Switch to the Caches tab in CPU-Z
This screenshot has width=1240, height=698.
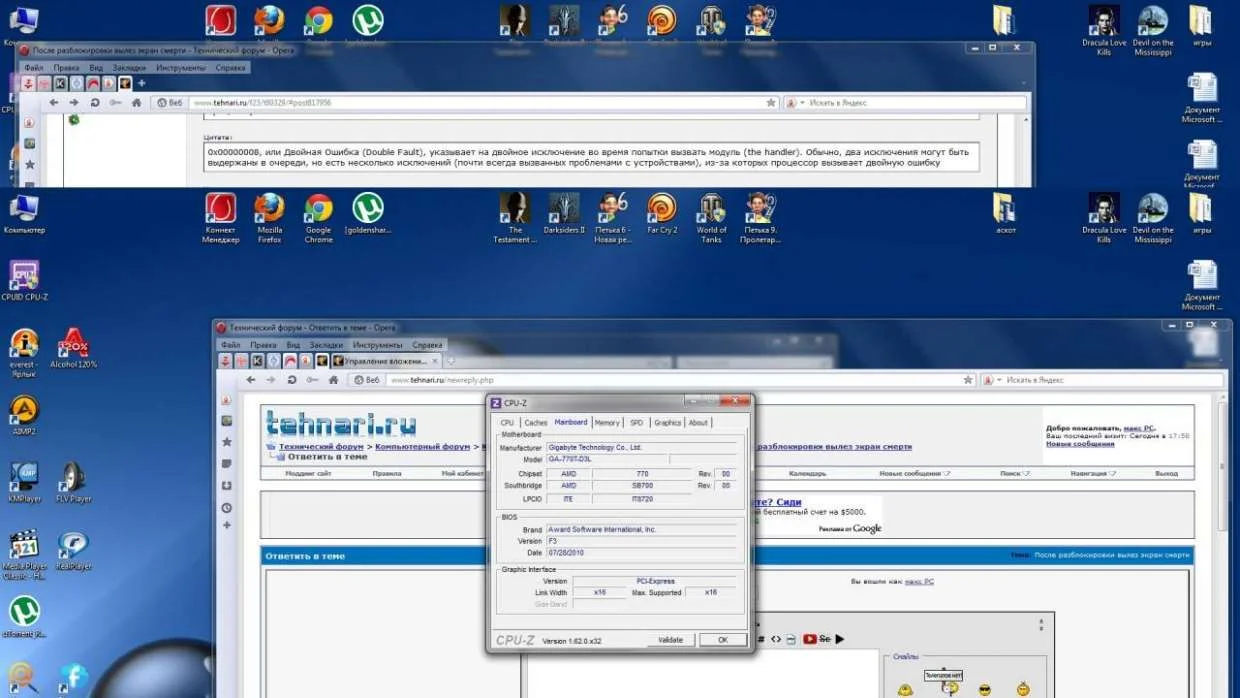pyautogui.click(x=536, y=422)
